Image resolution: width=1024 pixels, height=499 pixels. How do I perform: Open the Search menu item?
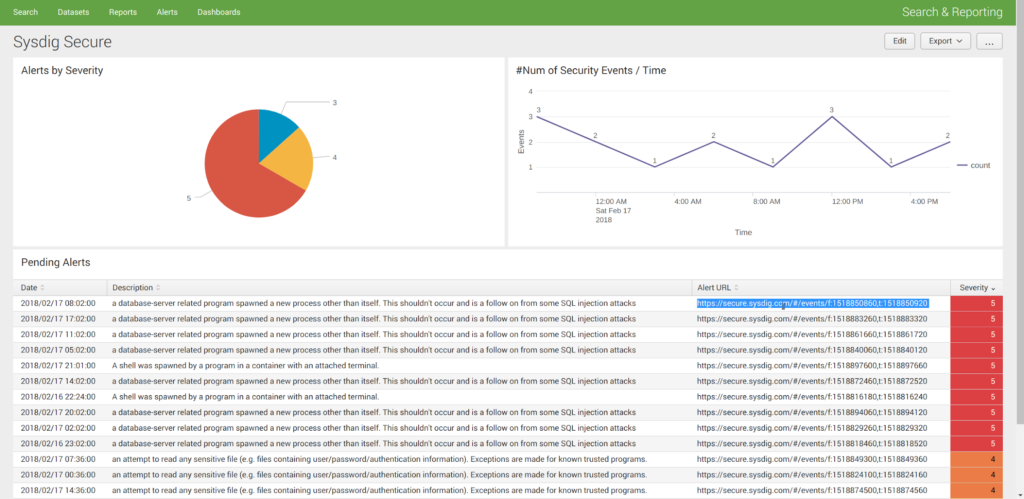[x=25, y=12]
